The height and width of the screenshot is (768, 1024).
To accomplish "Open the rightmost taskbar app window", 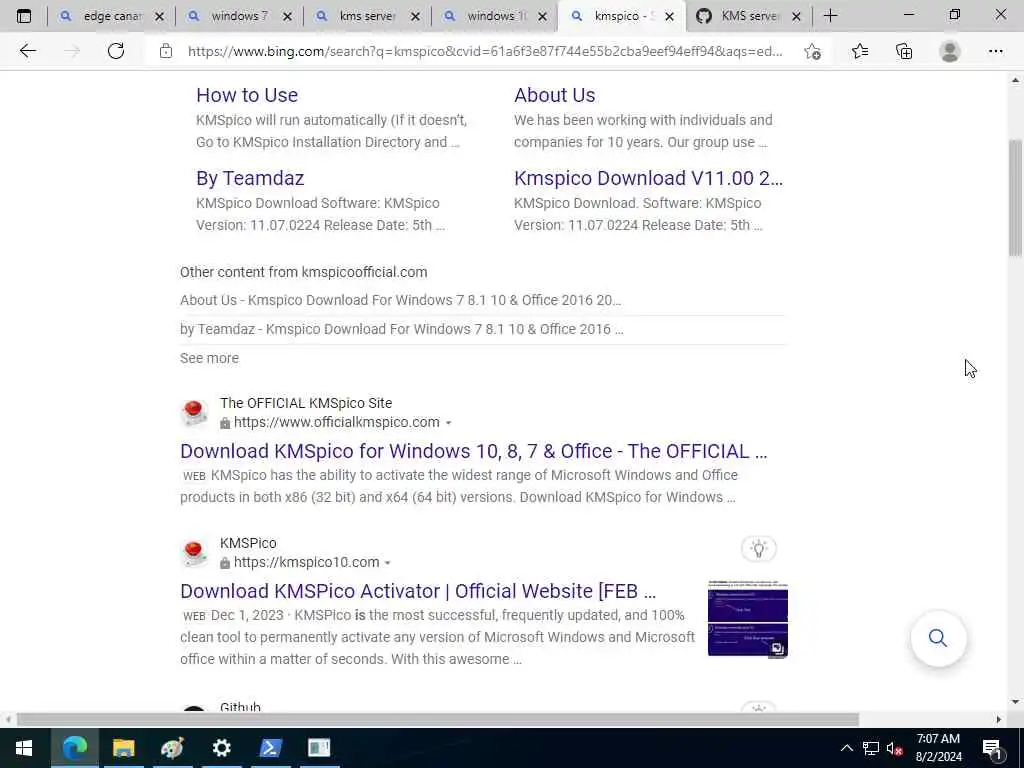I will coord(319,748).
